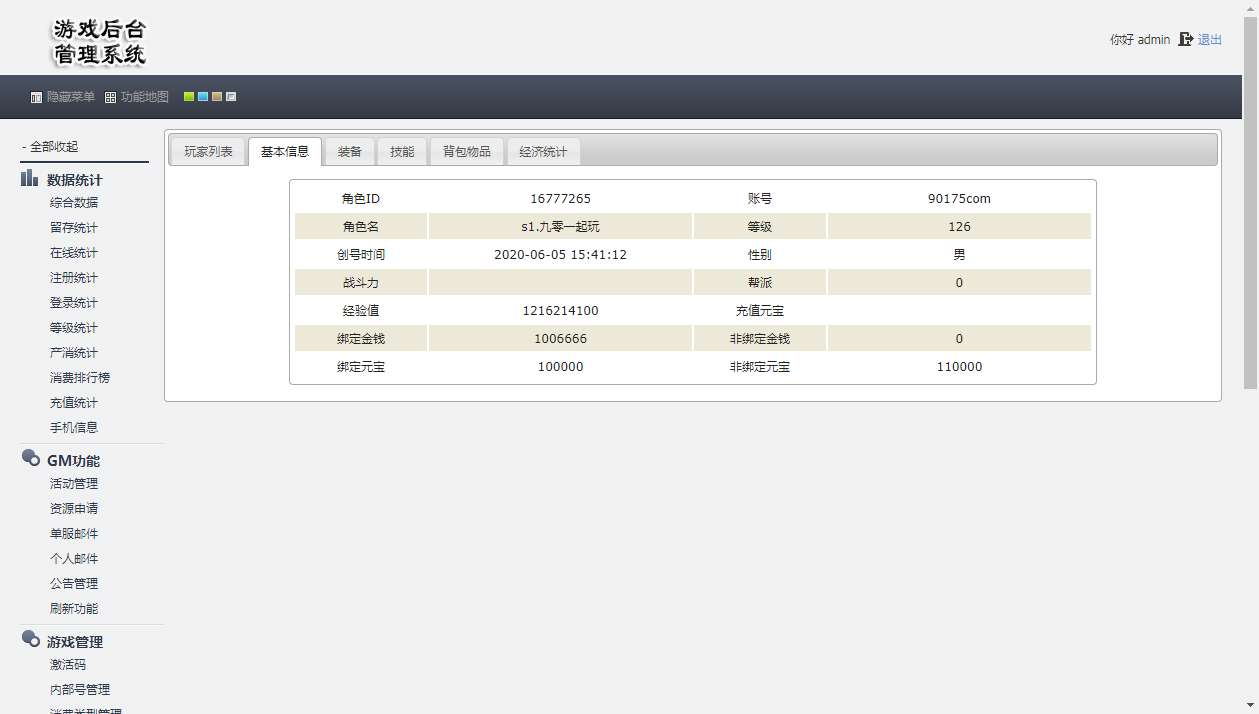This screenshot has height=714, width=1259.
Task: Expand the 游戏管理 section
Action: pyautogui.click(x=75, y=641)
